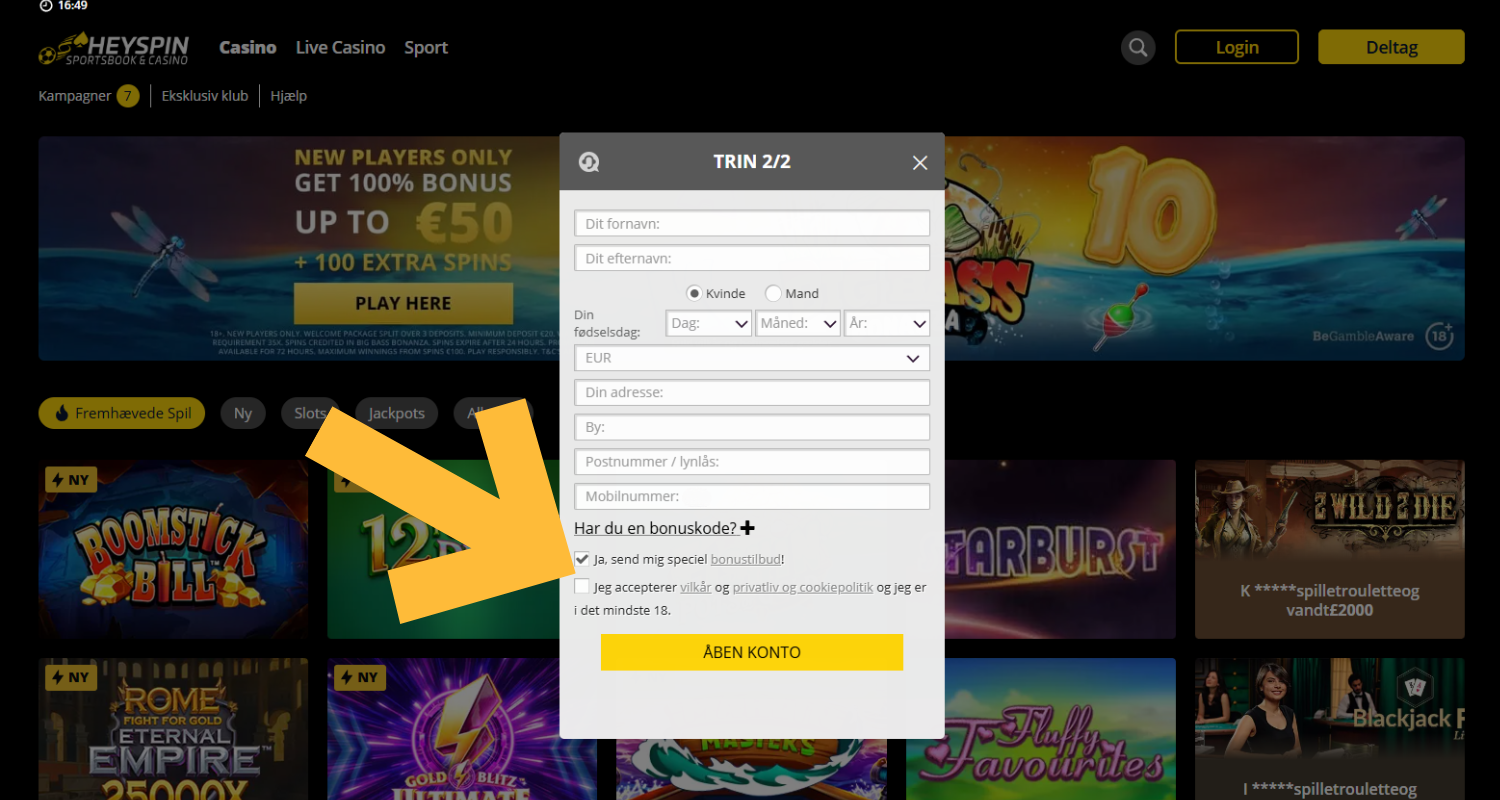Open the Casino tab
1500x800 pixels.
tap(248, 47)
